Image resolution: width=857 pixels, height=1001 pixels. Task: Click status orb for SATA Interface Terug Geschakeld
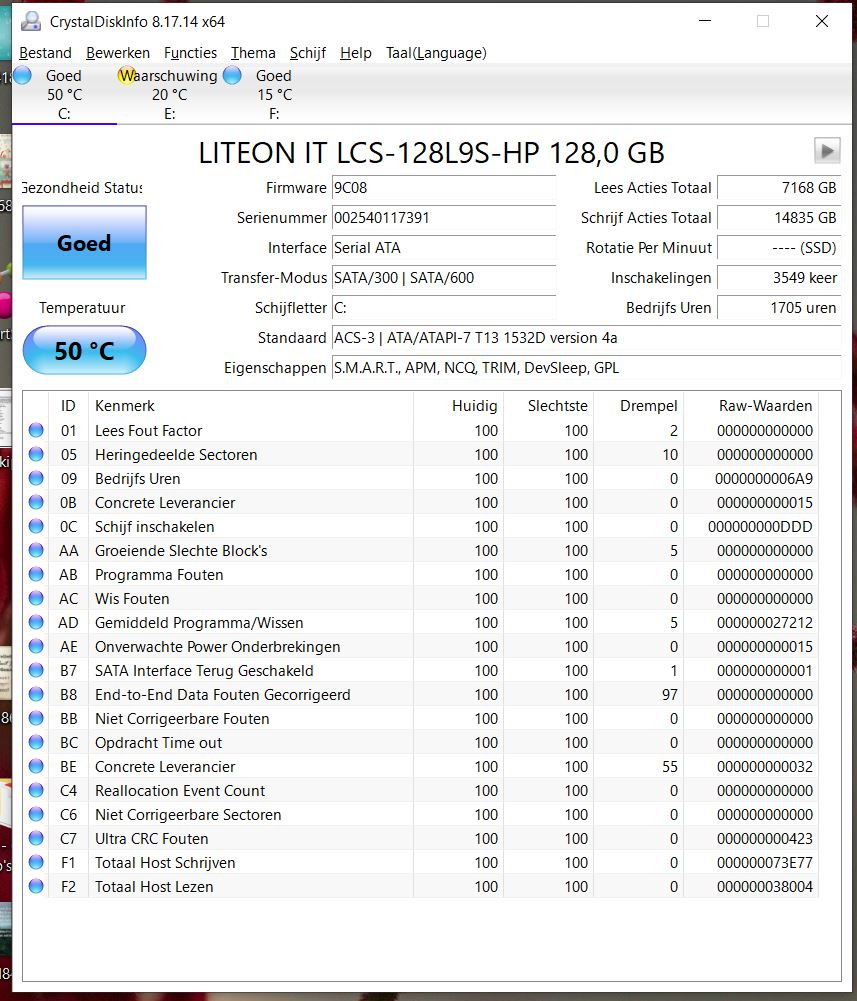[x=36, y=670]
